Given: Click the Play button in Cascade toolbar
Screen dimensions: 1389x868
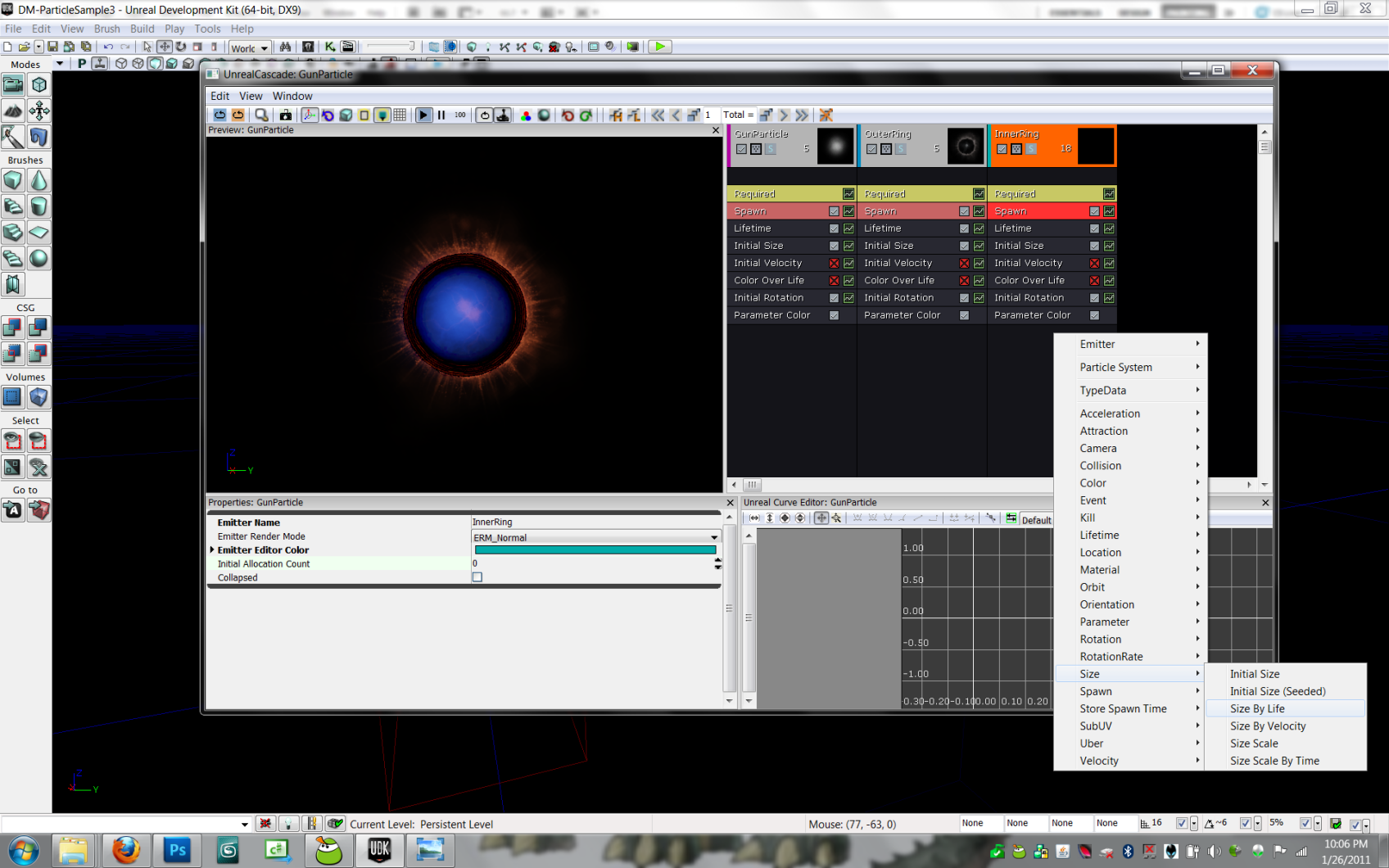Looking at the screenshot, I should tap(423, 115).
